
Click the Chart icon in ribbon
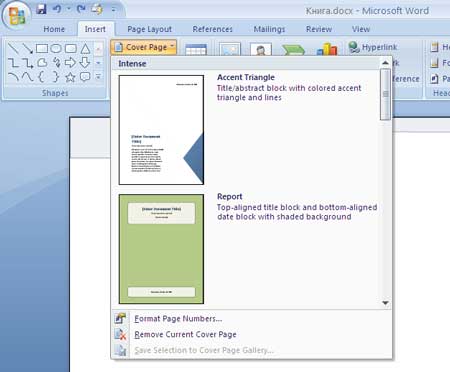click(327, 49)
